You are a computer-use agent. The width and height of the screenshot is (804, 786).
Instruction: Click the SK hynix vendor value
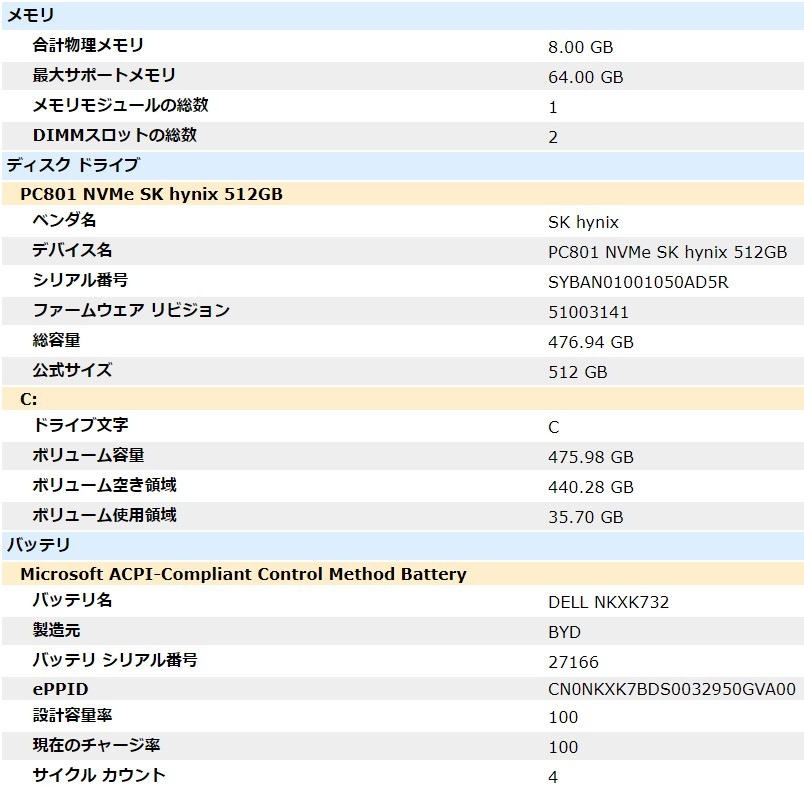point(583,223)
